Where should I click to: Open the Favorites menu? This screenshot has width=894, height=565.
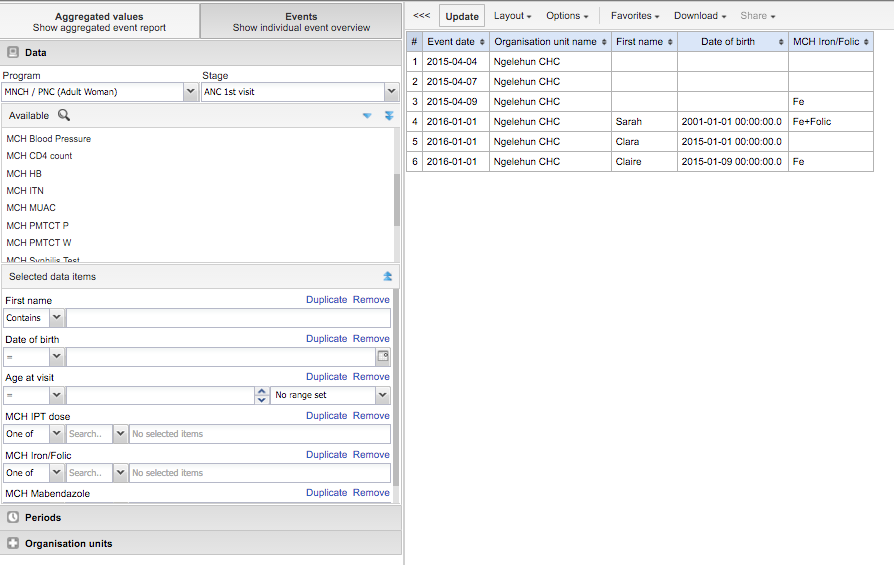[x=634, y=16]
